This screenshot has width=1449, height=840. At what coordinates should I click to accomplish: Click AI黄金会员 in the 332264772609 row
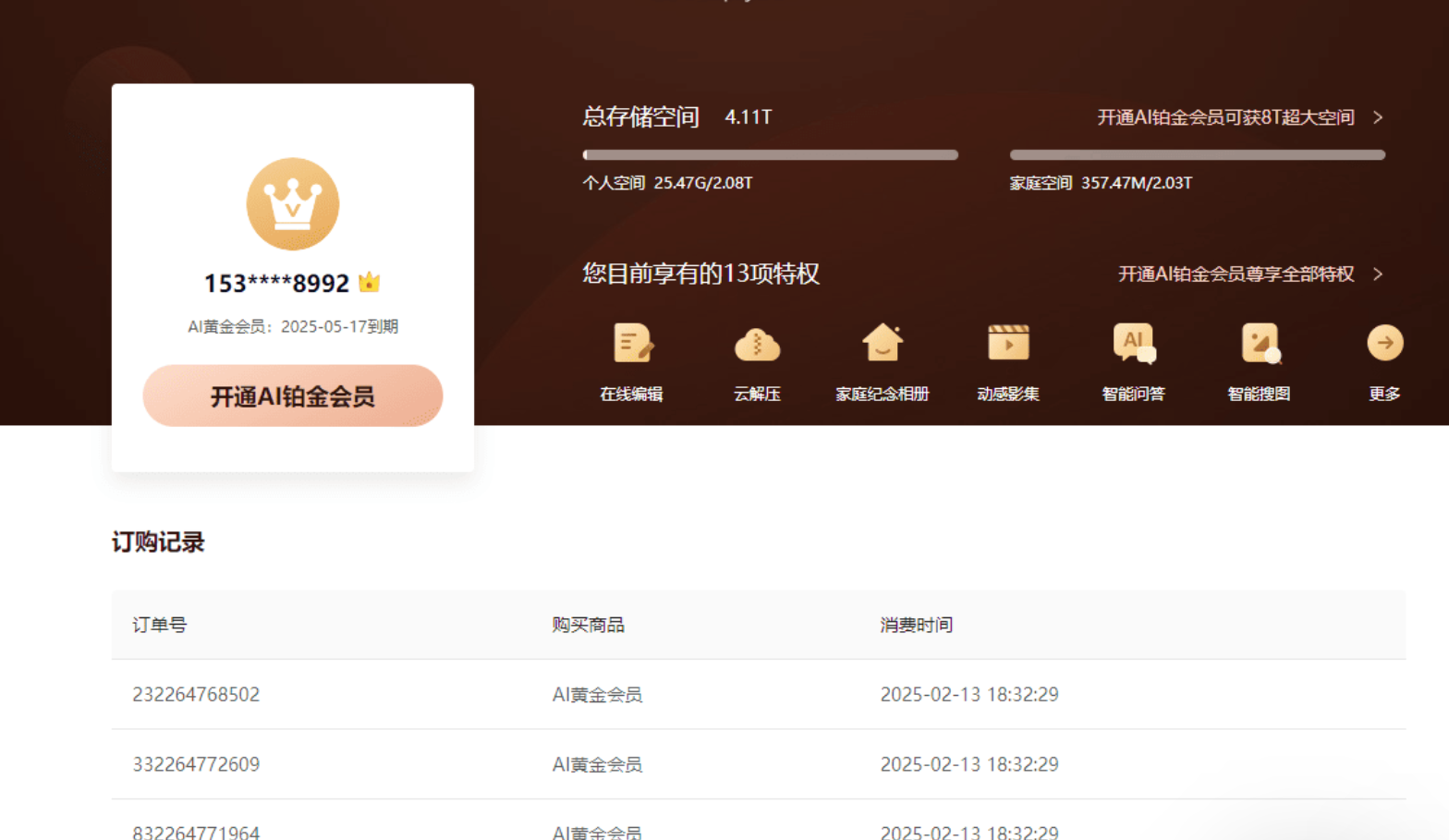click(597, 764)
